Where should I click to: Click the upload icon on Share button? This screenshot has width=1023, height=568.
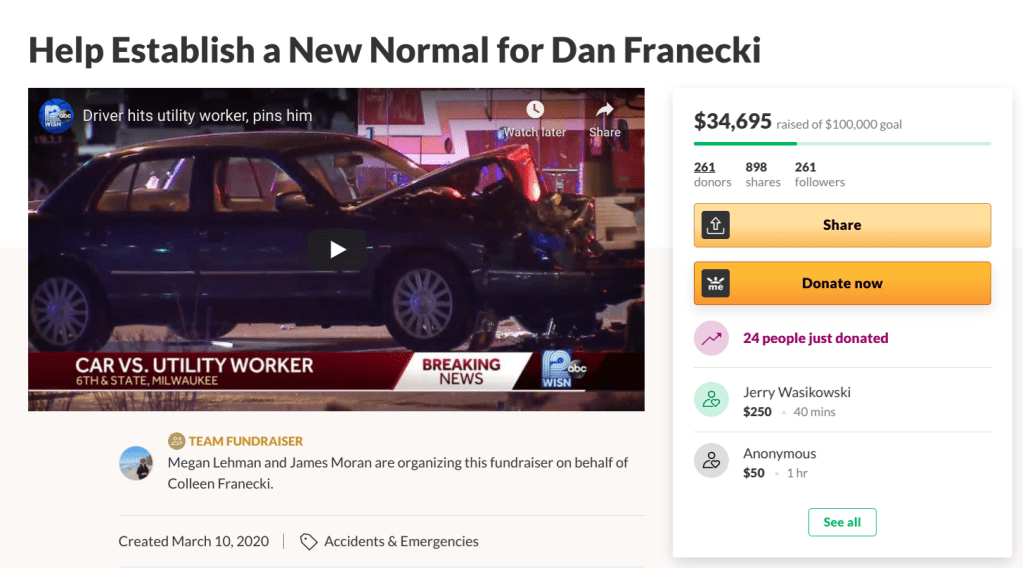(715, 225)
